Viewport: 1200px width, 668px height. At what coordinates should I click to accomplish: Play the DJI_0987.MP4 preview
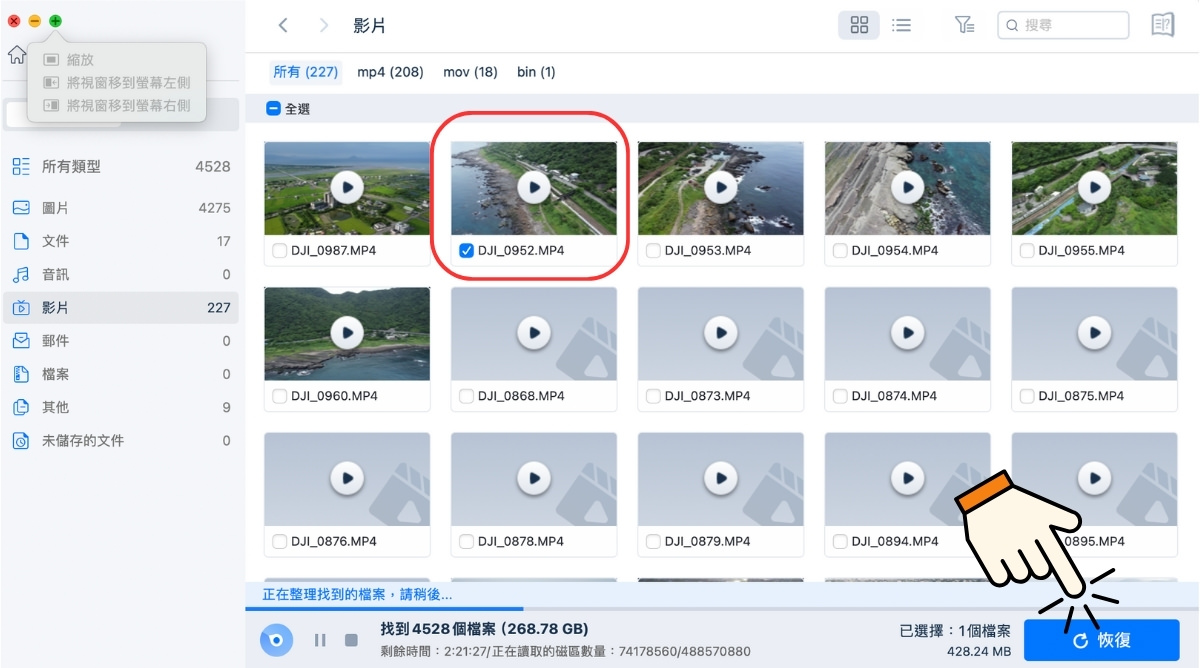coord(347,187)
